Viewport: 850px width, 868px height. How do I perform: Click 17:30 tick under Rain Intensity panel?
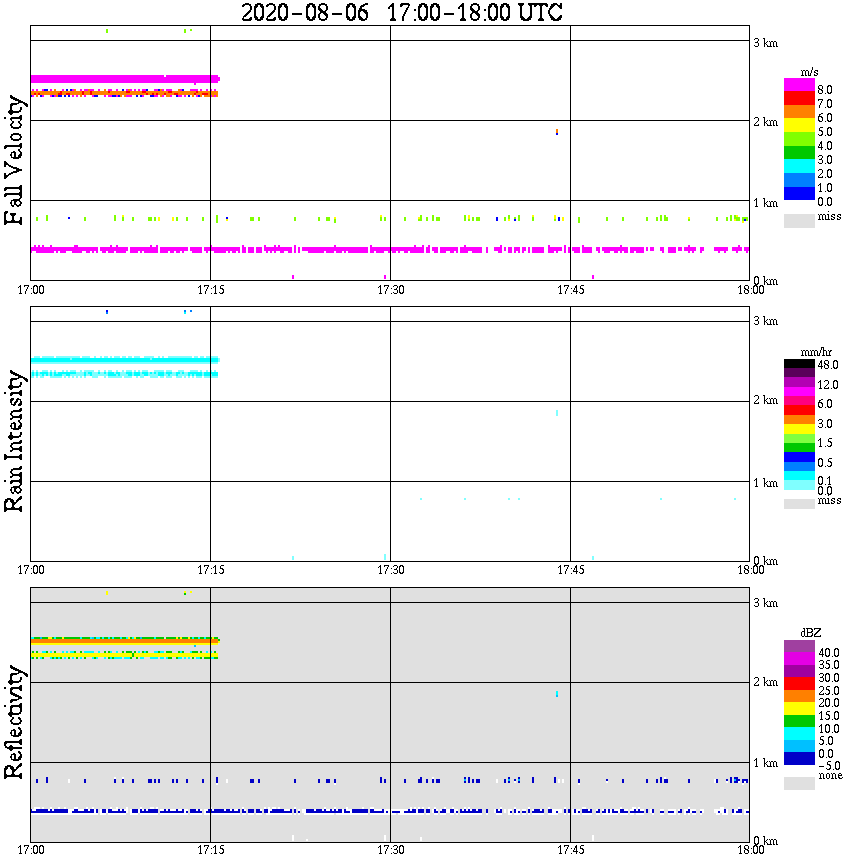pyautogui.click(x=391, y=570)
